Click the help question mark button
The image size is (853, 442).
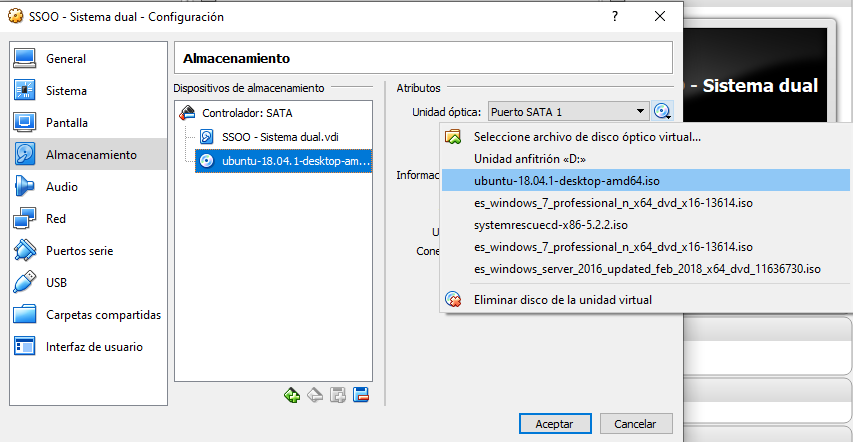coord(614,17)
